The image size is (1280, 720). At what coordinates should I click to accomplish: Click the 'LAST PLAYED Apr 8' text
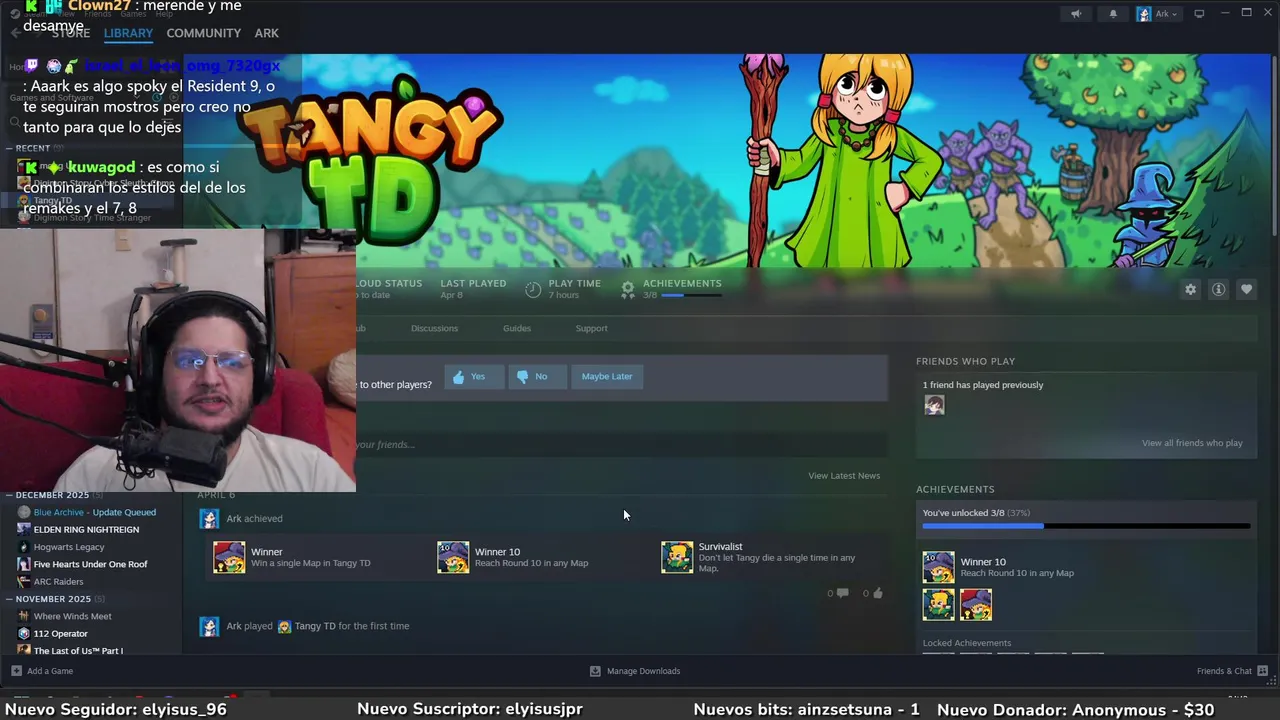click(473, 289)
